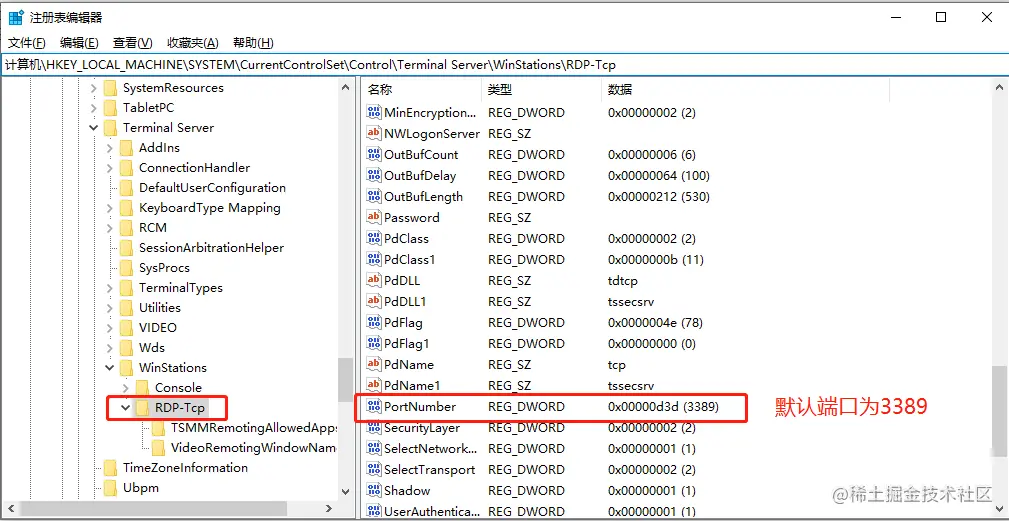This screenshot has height=521, width=1009.
Task: Select the SystemResources folder icon
Action: coord(111,88)
